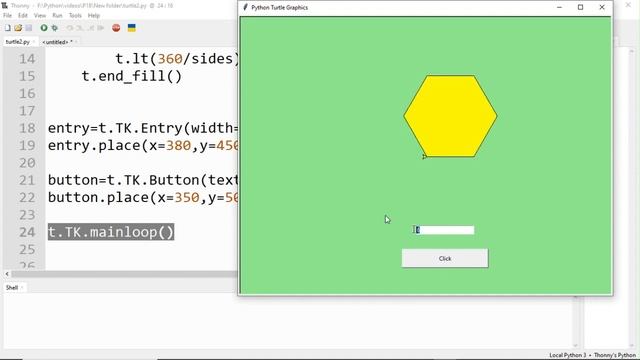Click the Click button in turtle window

click(444, 258)
